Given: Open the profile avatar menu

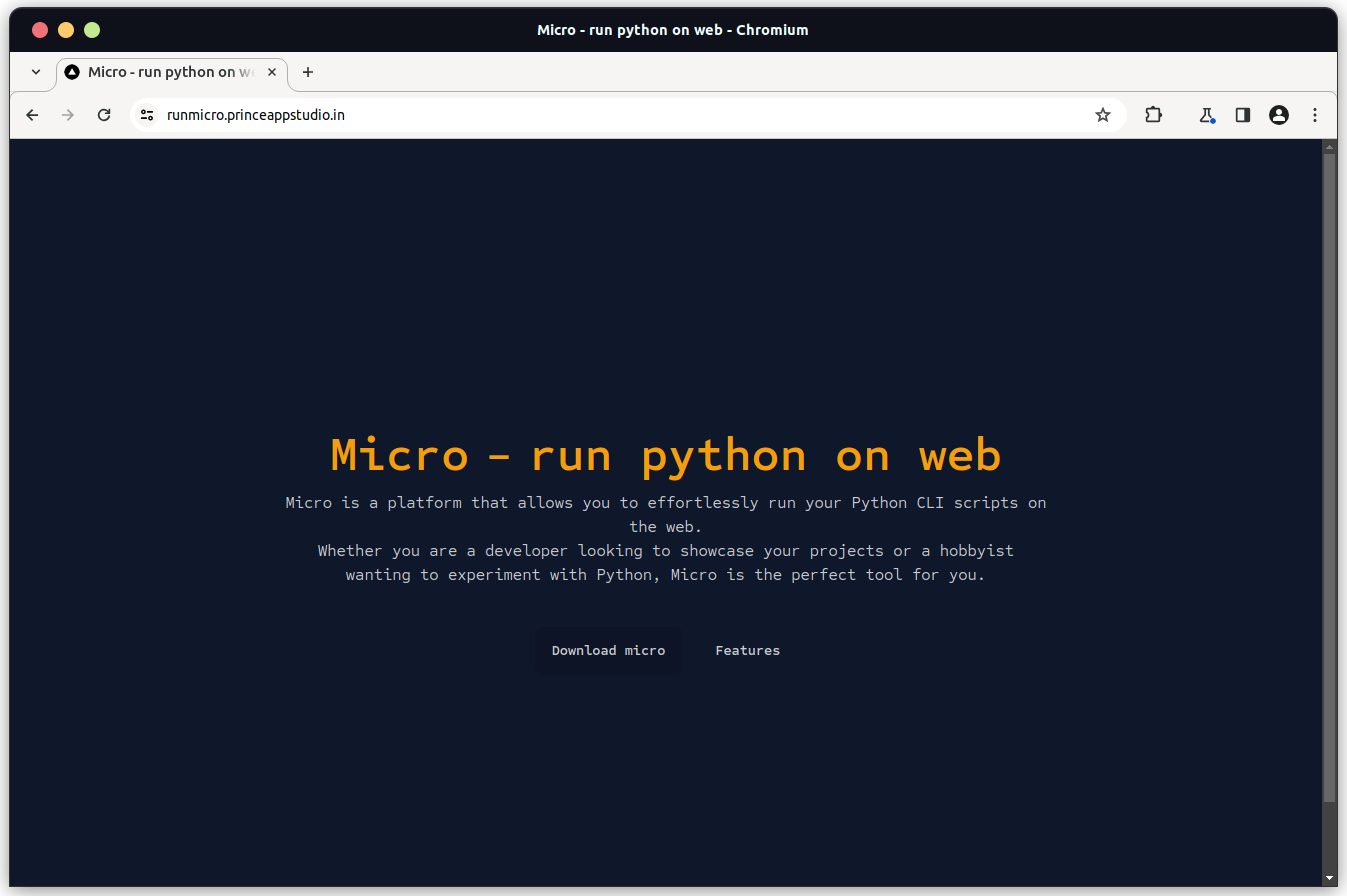Looking at the screenshot, I should click(1279, 115).
